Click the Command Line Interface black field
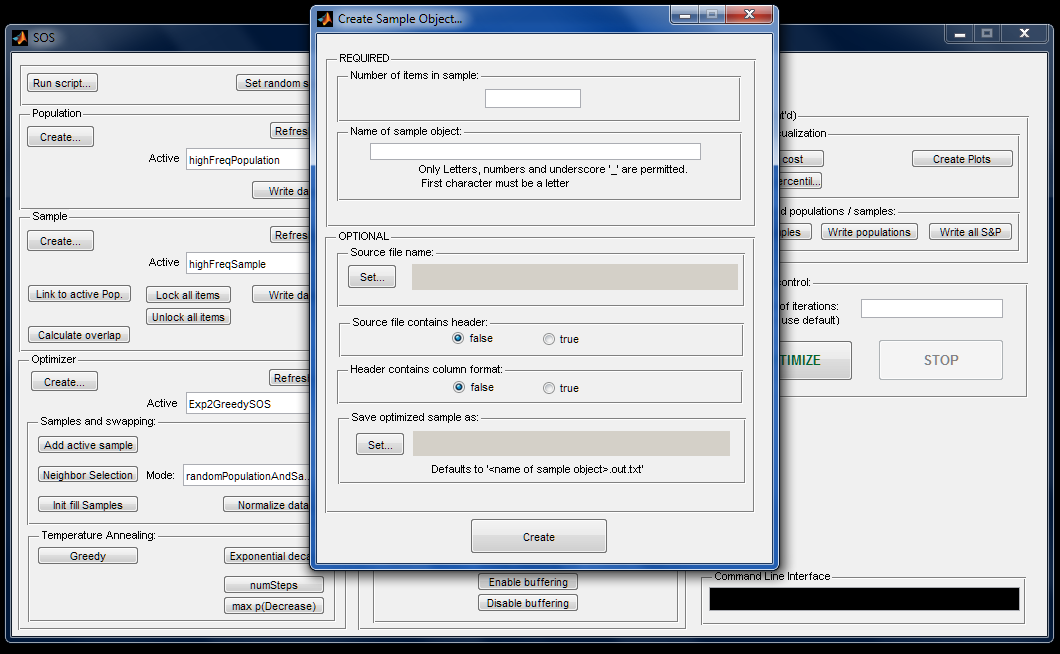 point(864,599)
